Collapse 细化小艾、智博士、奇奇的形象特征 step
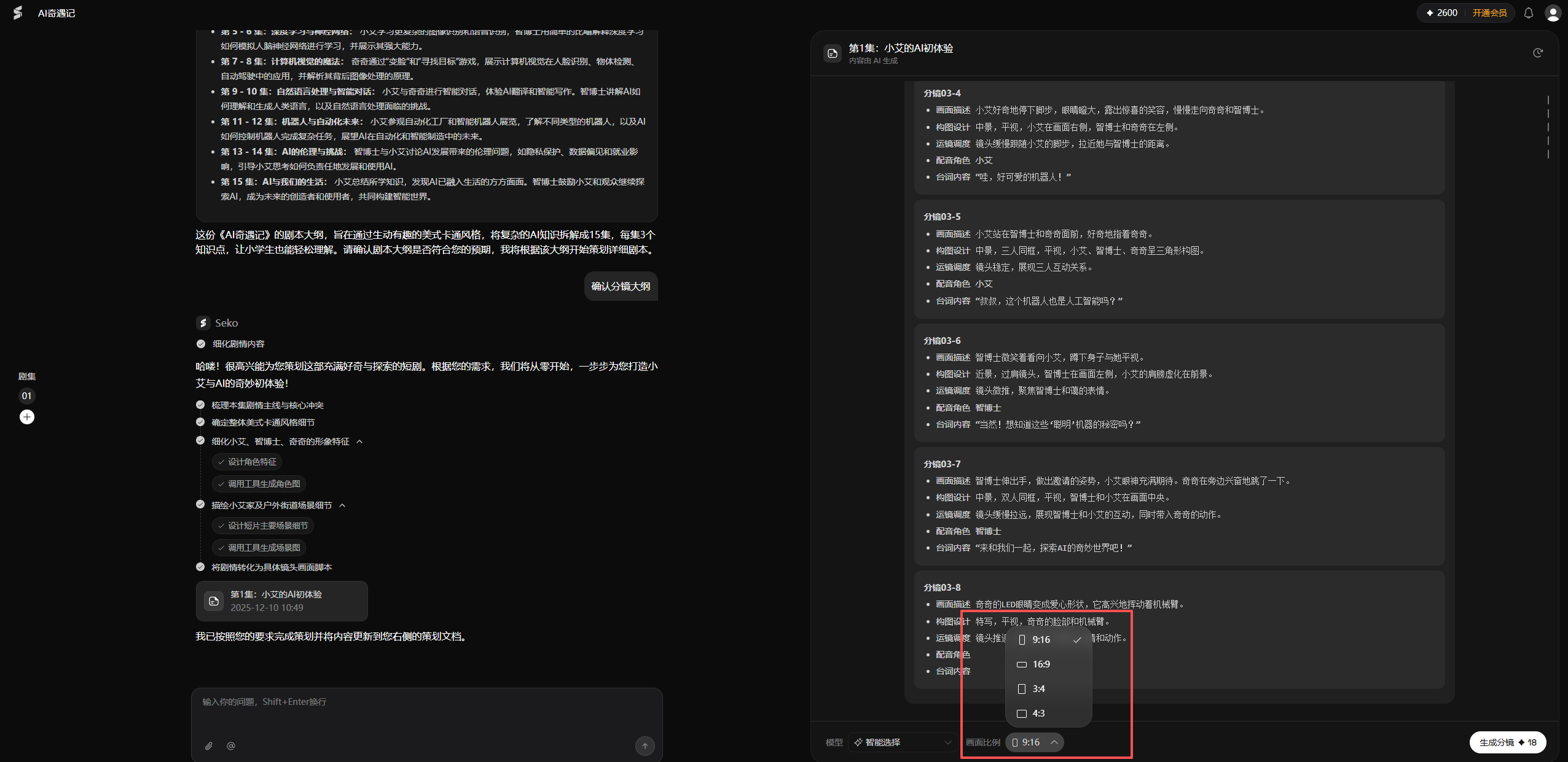Image resolution: width=1568 pixels, height=762 pixels. pyautogui.click(x=359, y=441)
